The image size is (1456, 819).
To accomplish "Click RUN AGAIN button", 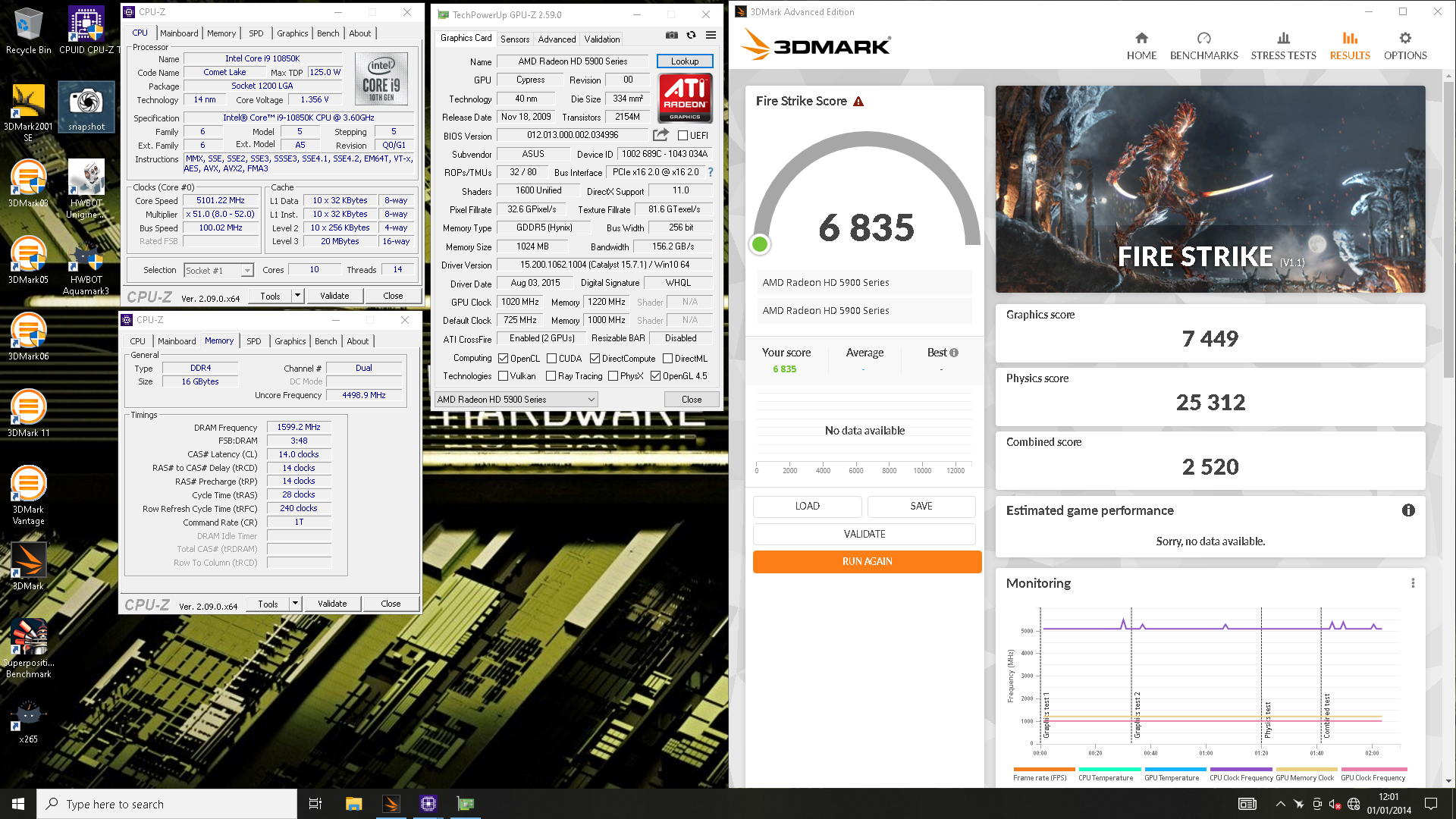I will 867,561.
